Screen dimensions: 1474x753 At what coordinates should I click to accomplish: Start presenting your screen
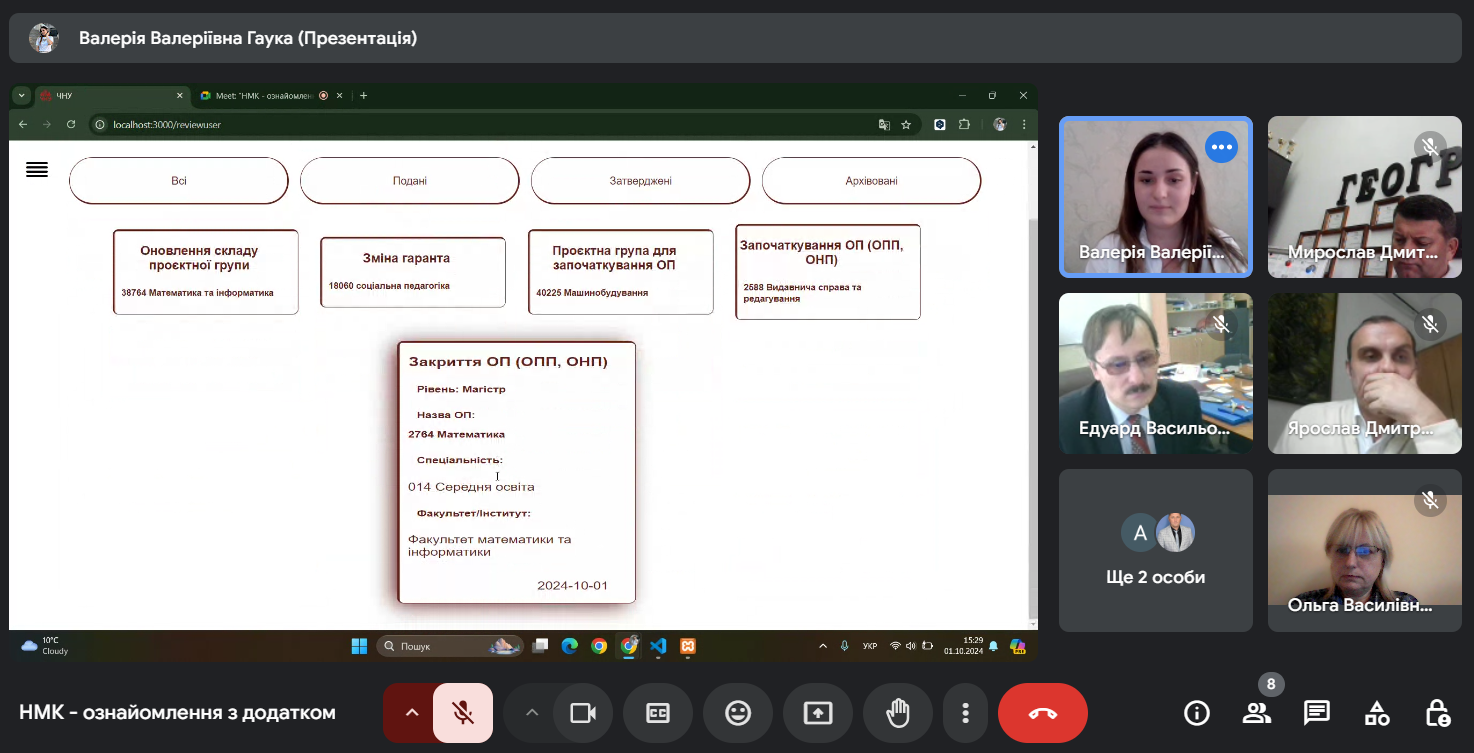click(x=818, y=713)
